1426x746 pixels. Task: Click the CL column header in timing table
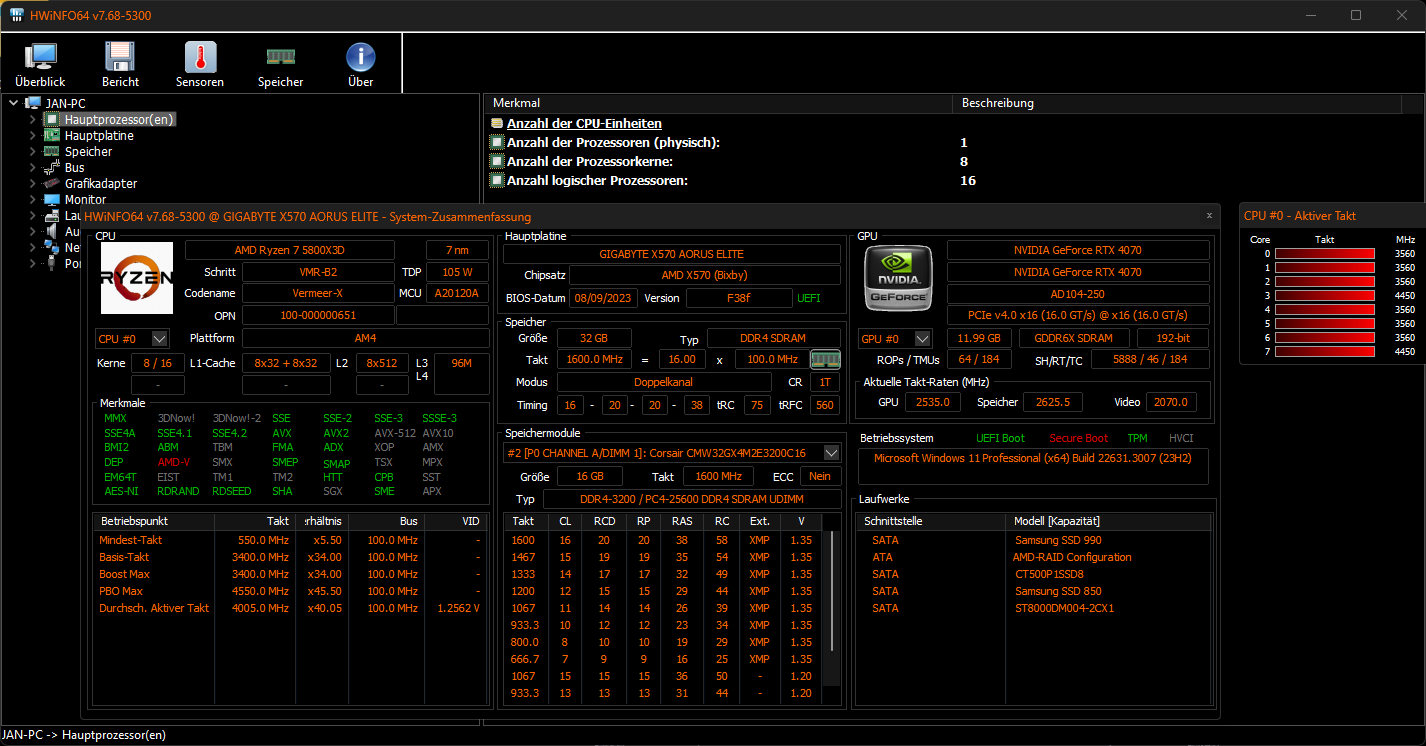[x=565, y=521]
